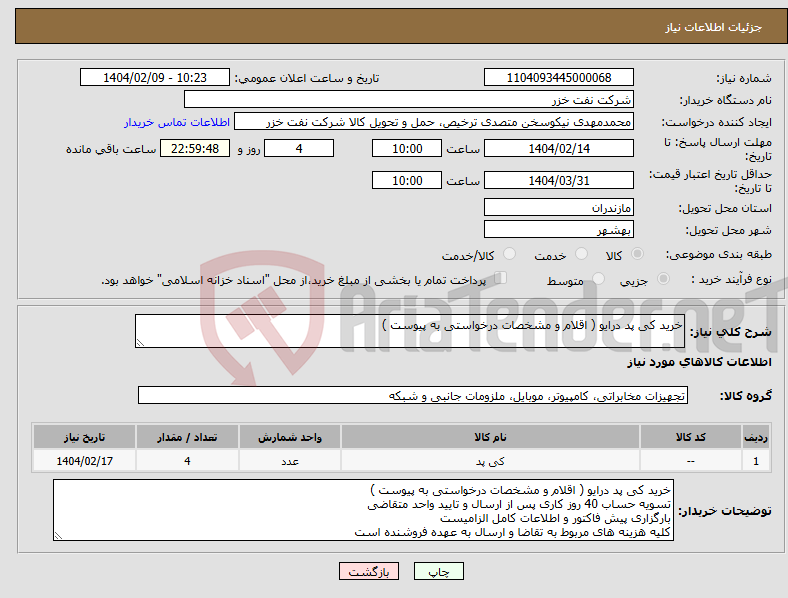The width and height of the screenshot is (788, 598).
Task: Click the resize handle of شرح کلی نیاز textarea
Action: (x=140, y=343)
